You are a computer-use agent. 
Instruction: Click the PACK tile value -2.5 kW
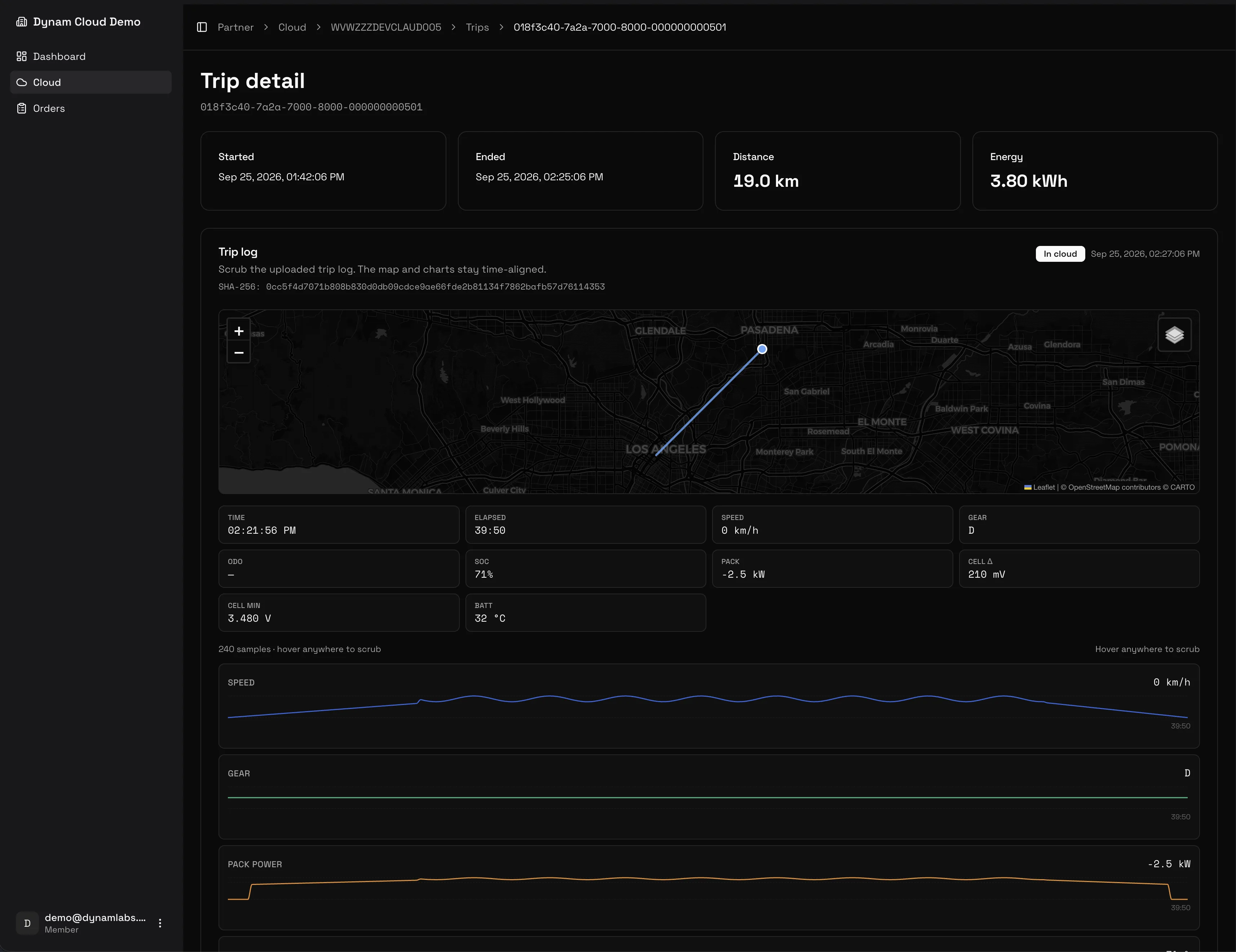pyautogui.click(x=742, y=574)
